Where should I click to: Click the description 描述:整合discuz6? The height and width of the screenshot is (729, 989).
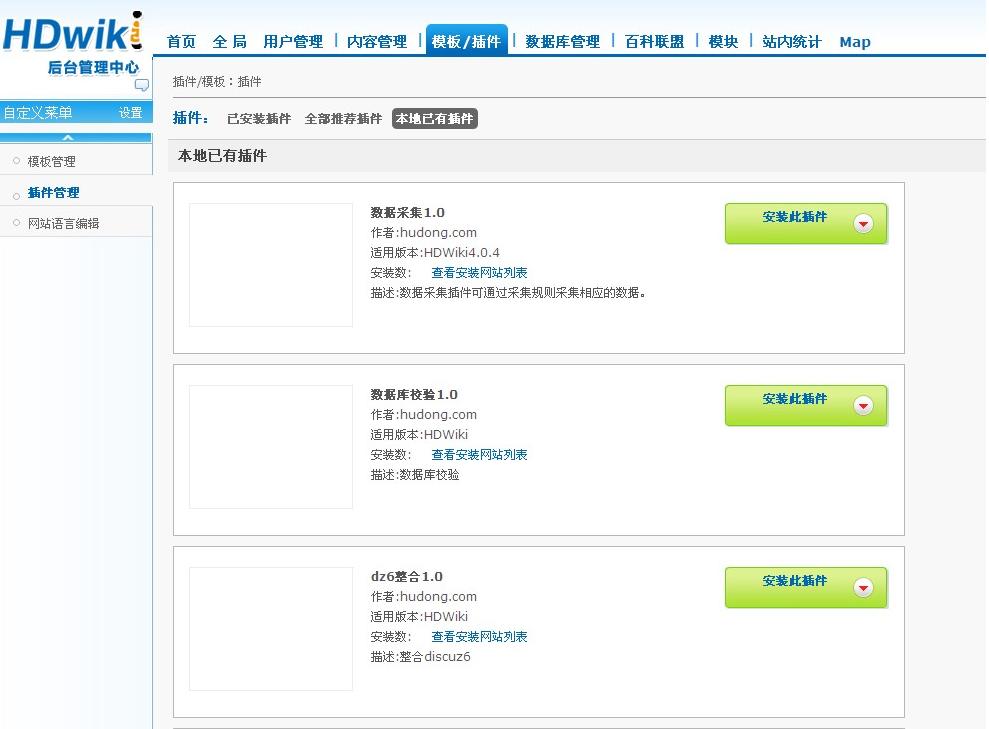(x=421, y=656)
